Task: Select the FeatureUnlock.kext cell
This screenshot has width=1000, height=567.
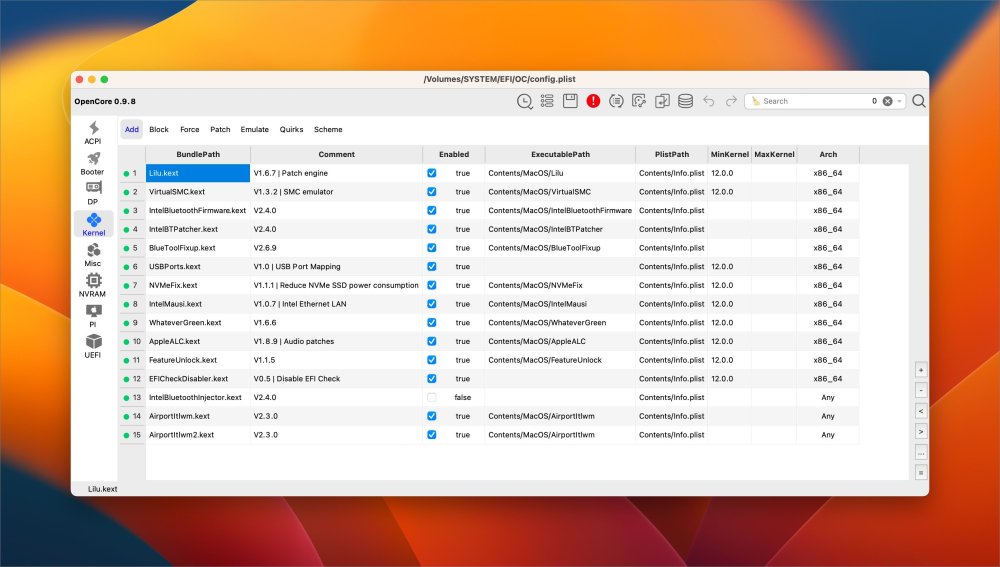Action: [198, 360]
